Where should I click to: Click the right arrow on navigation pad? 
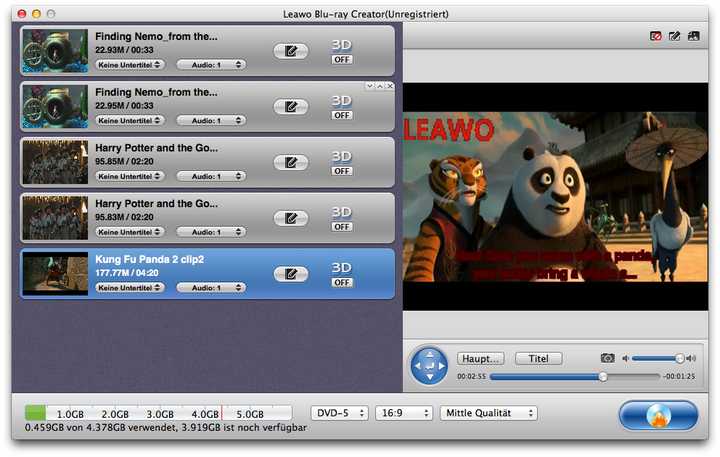click(x=441, y=366)
